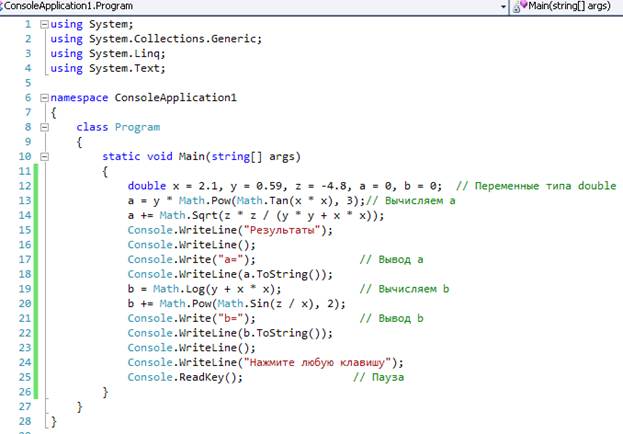Click the comment '// Вывод b'
The height and width of the screenshot is (434, 623).
coord(391,318)
